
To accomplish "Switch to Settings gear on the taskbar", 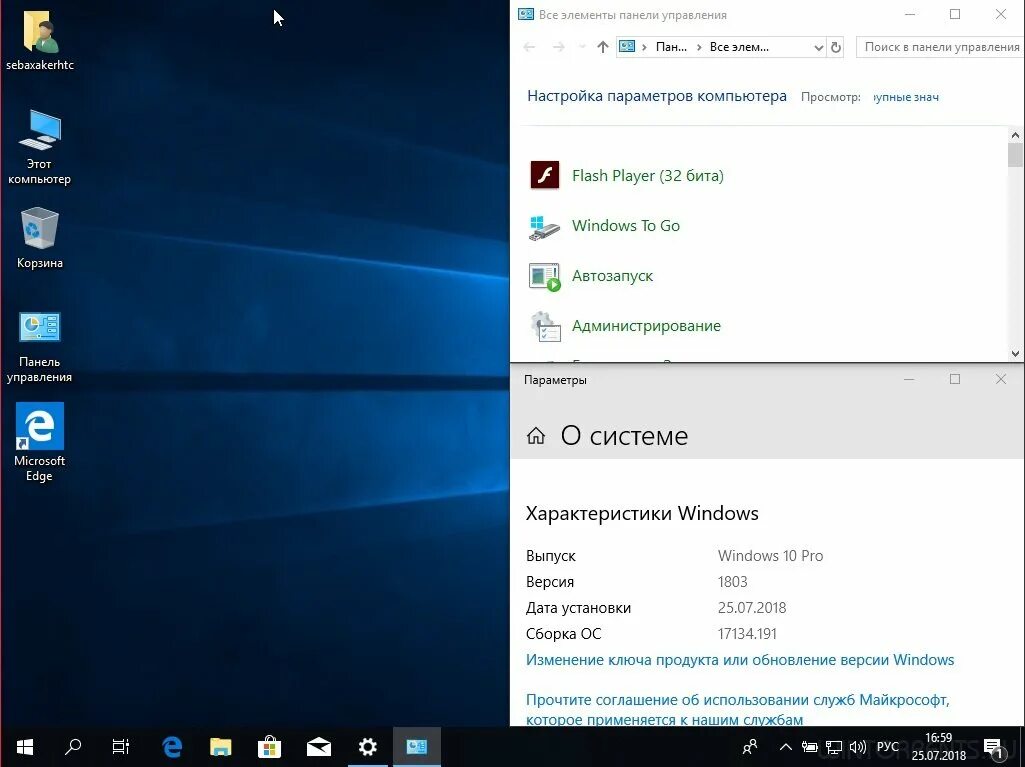I will [367, 747].
